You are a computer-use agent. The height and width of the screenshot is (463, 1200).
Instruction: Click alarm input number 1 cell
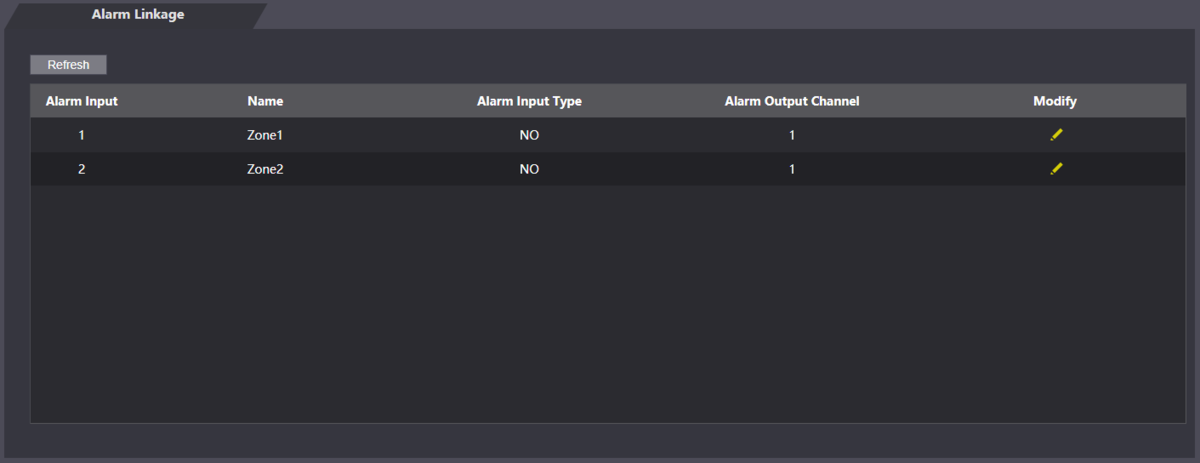coord(82,135)
